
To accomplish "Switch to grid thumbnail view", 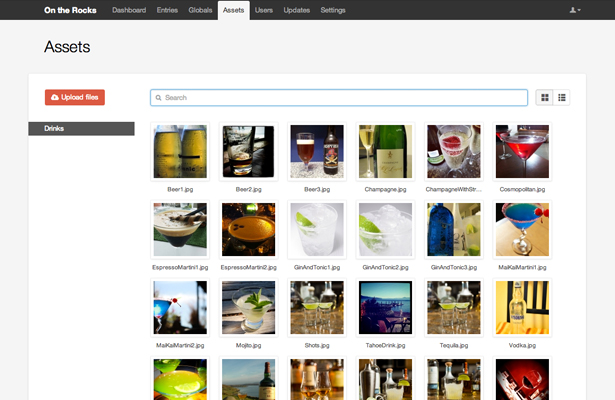I will pyautogui.click(x=545, y=98).
